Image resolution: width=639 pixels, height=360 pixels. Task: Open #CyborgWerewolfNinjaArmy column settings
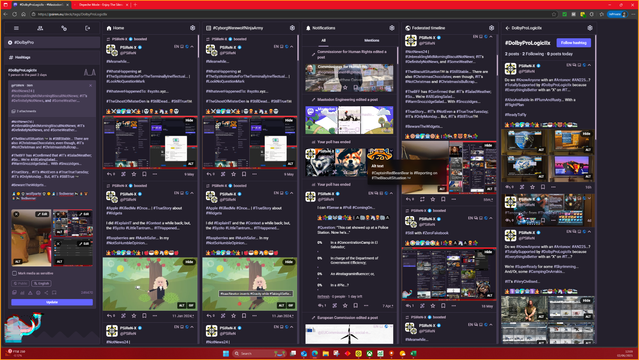(x=292, y=28)
